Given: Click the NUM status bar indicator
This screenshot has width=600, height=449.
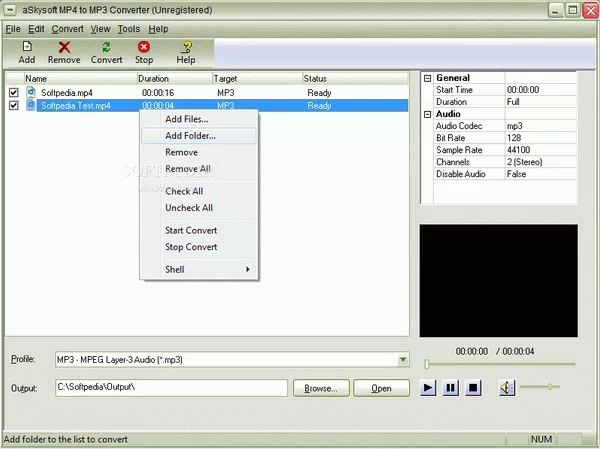Looking at the screenshot, I should [x=541, y=439].
